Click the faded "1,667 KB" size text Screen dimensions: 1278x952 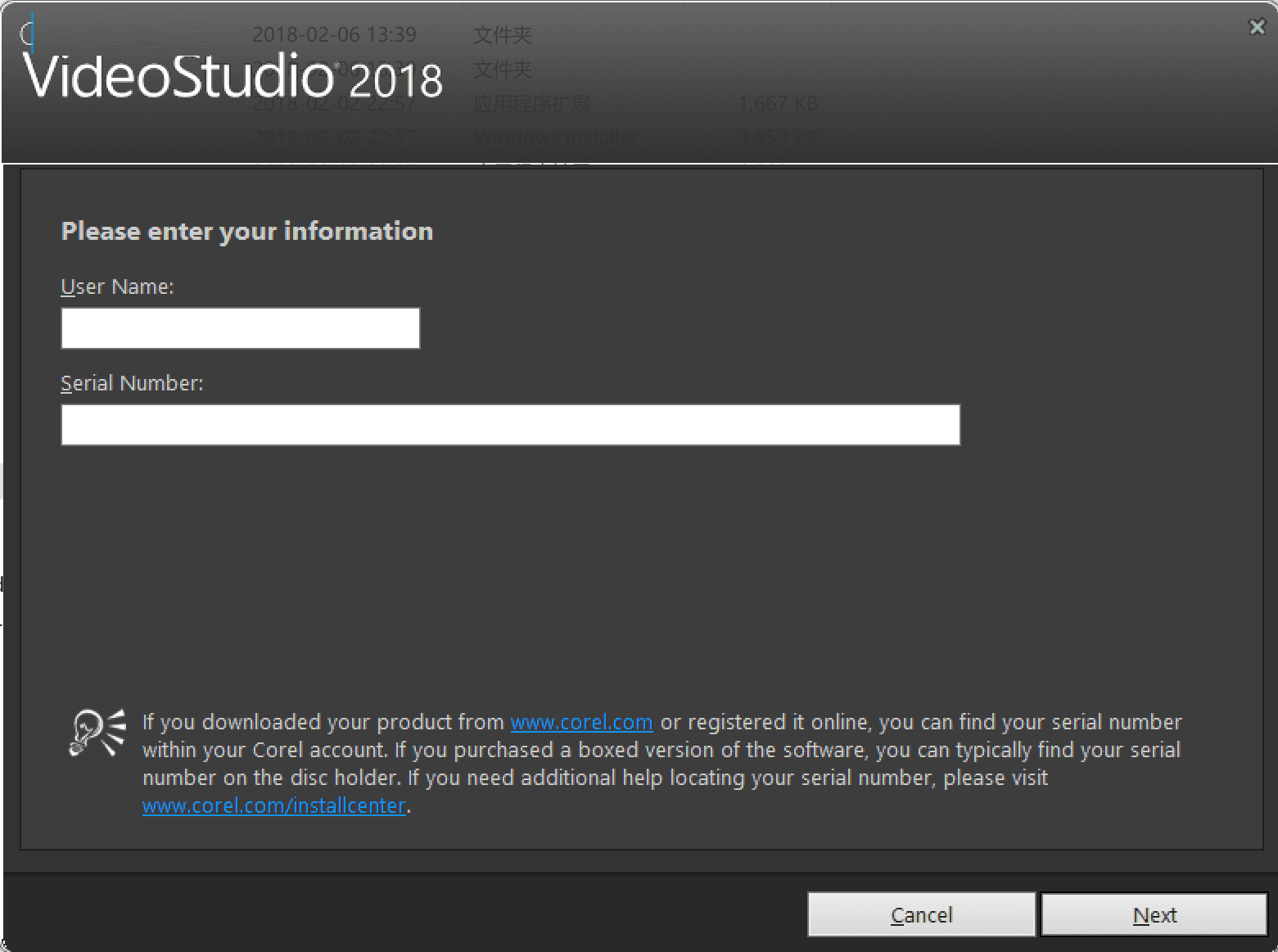click(778, 104)
